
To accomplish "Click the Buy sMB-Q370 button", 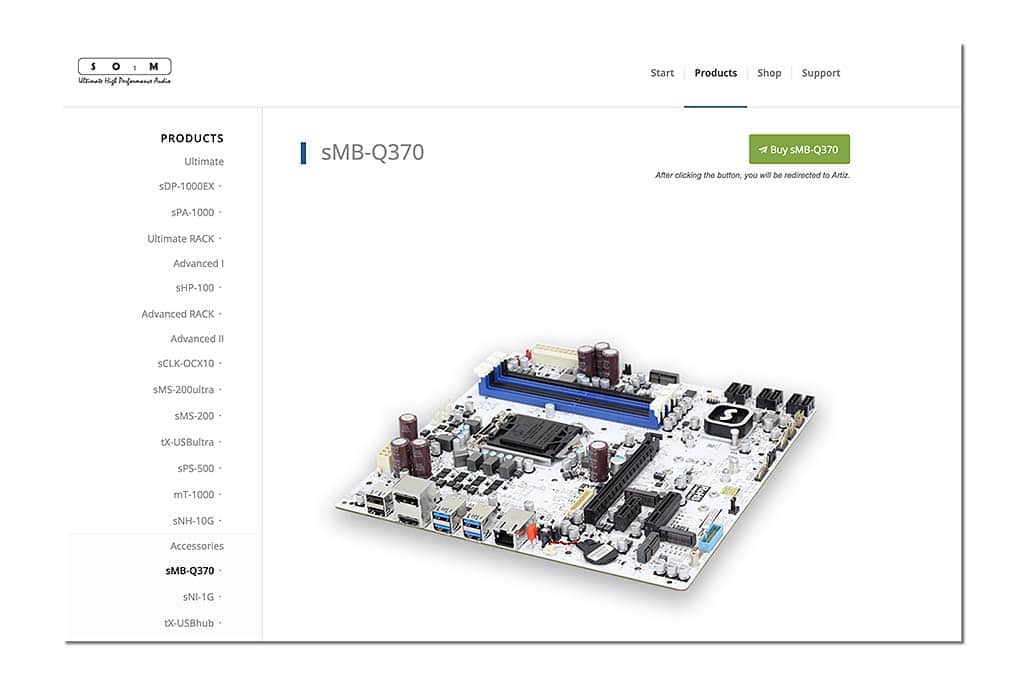I will 799,150.
